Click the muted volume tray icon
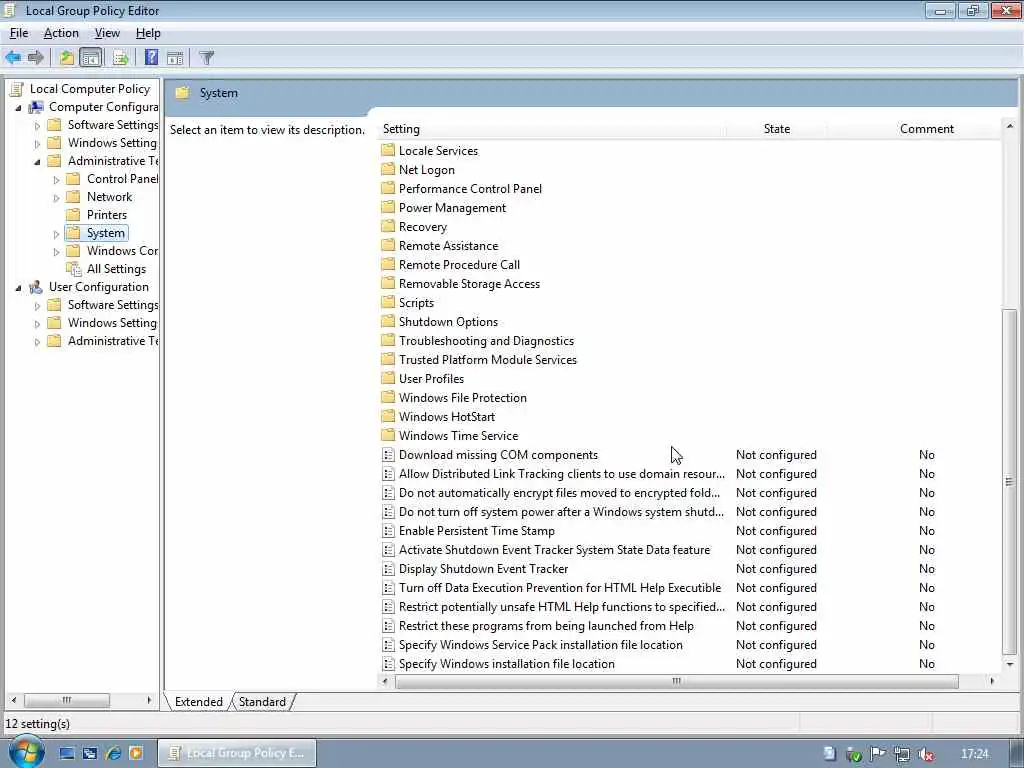The image size is (1024, 768). coord(926,754)
